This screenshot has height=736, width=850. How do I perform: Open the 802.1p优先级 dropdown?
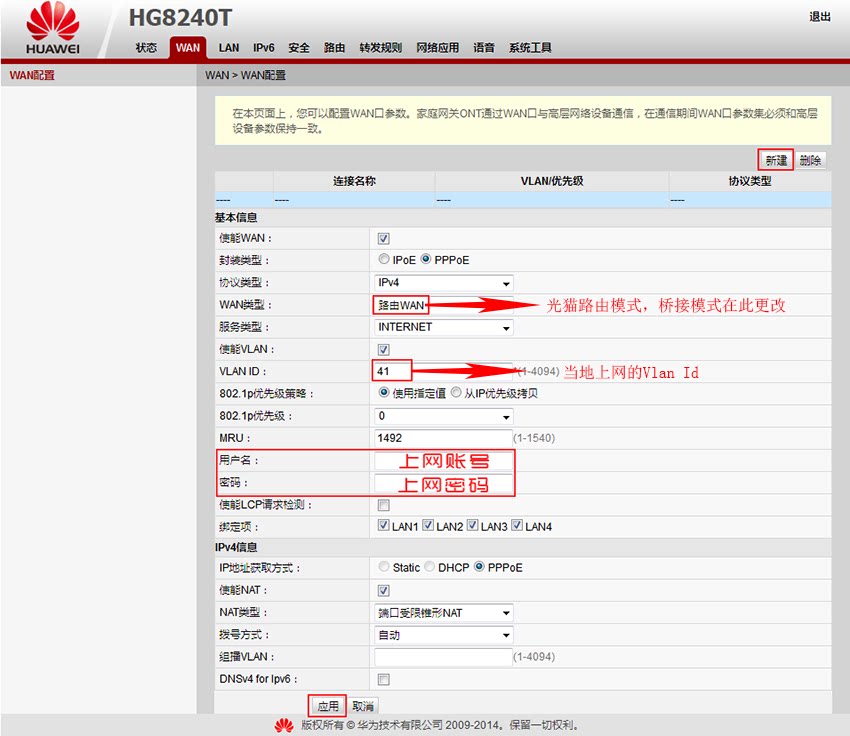(x=443, y=416)
